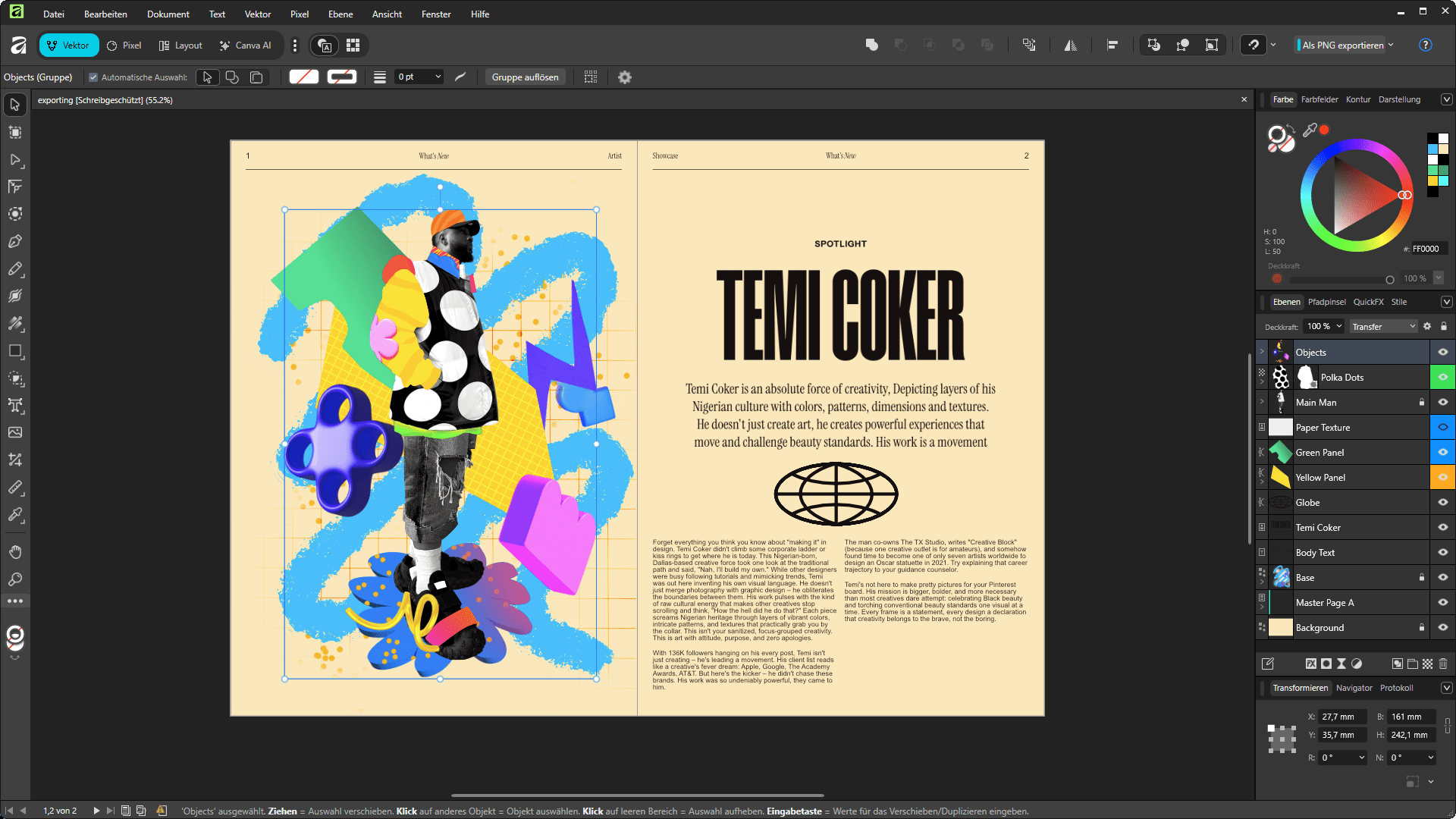
Task: Click Als PNG exportieren button
Action: pos(1342,45)
